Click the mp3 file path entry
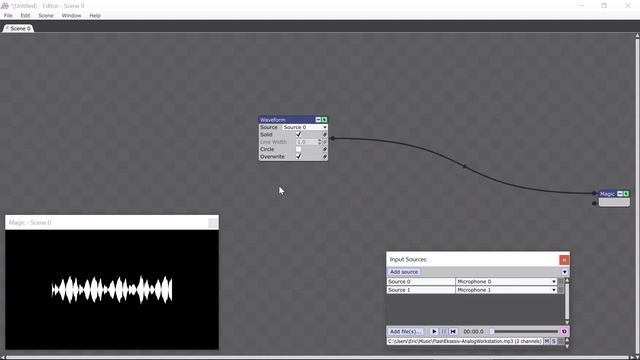Image resolution: width=640 pixels, height=360 pixels. point(465,341)
